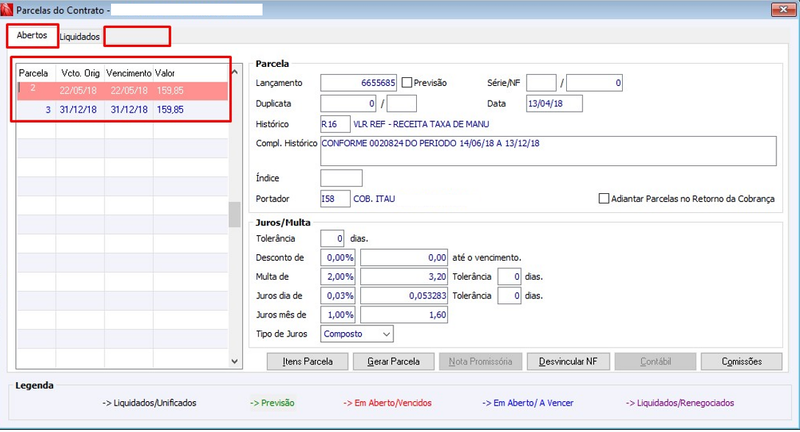The image size is (800, 432).
Task: Close the Parcelas do Contrato window
Action: [x=783, y=9]
